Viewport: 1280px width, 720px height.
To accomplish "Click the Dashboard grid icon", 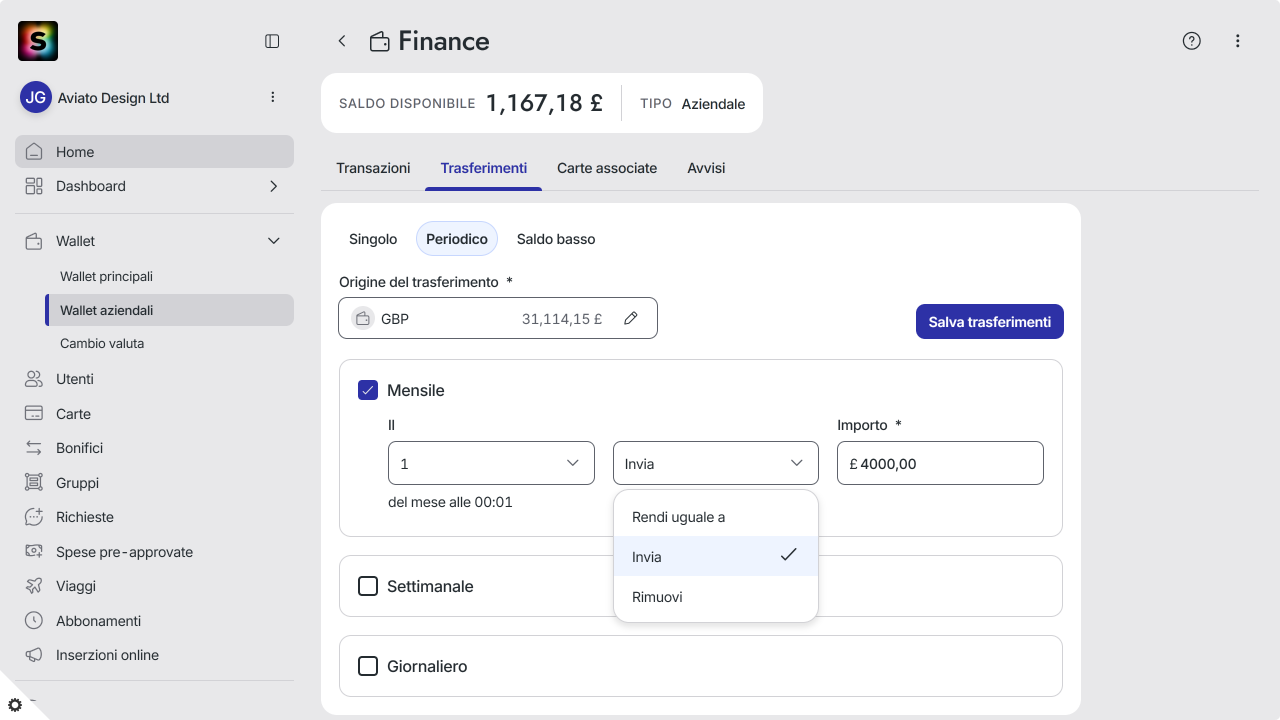I will [34, 186].
